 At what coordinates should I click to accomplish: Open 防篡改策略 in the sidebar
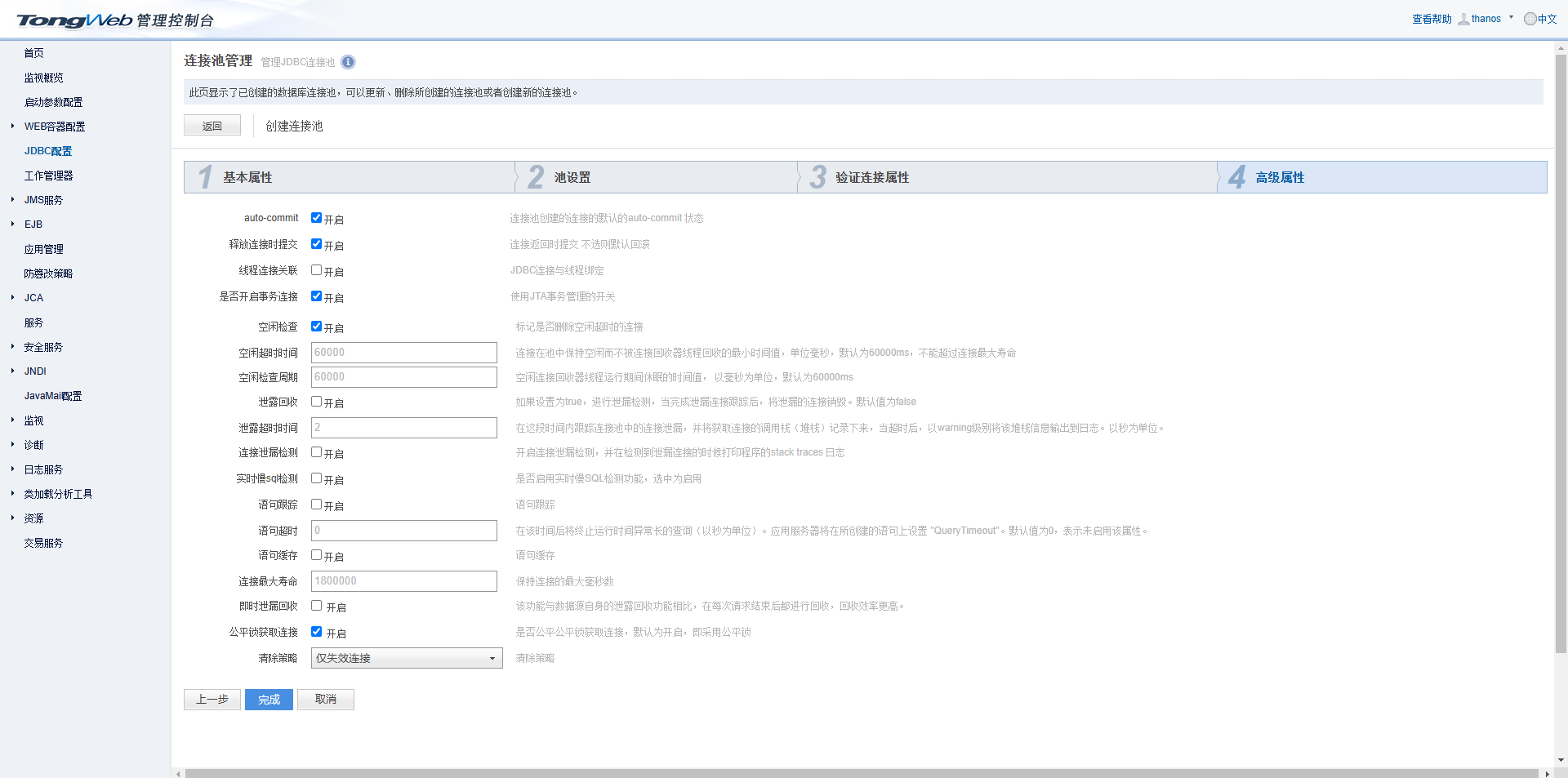pyautogui.click(x=48, y=273)
